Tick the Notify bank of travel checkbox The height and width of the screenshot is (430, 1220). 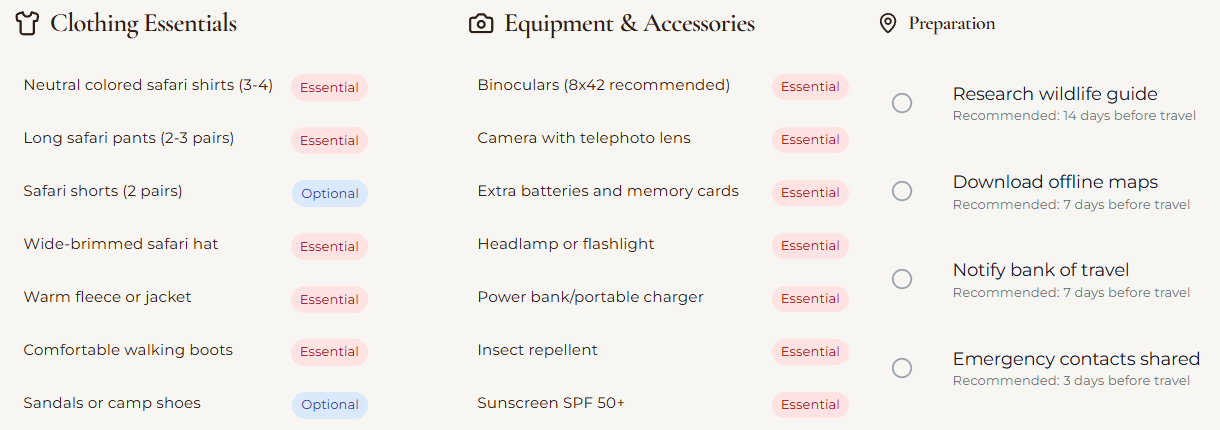tap(902, 279)
